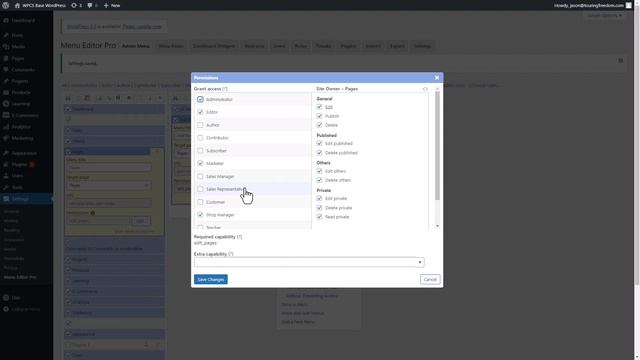640x360 pixels.
Task: Toggle Edit private checkbox
Action: point(319,198)
